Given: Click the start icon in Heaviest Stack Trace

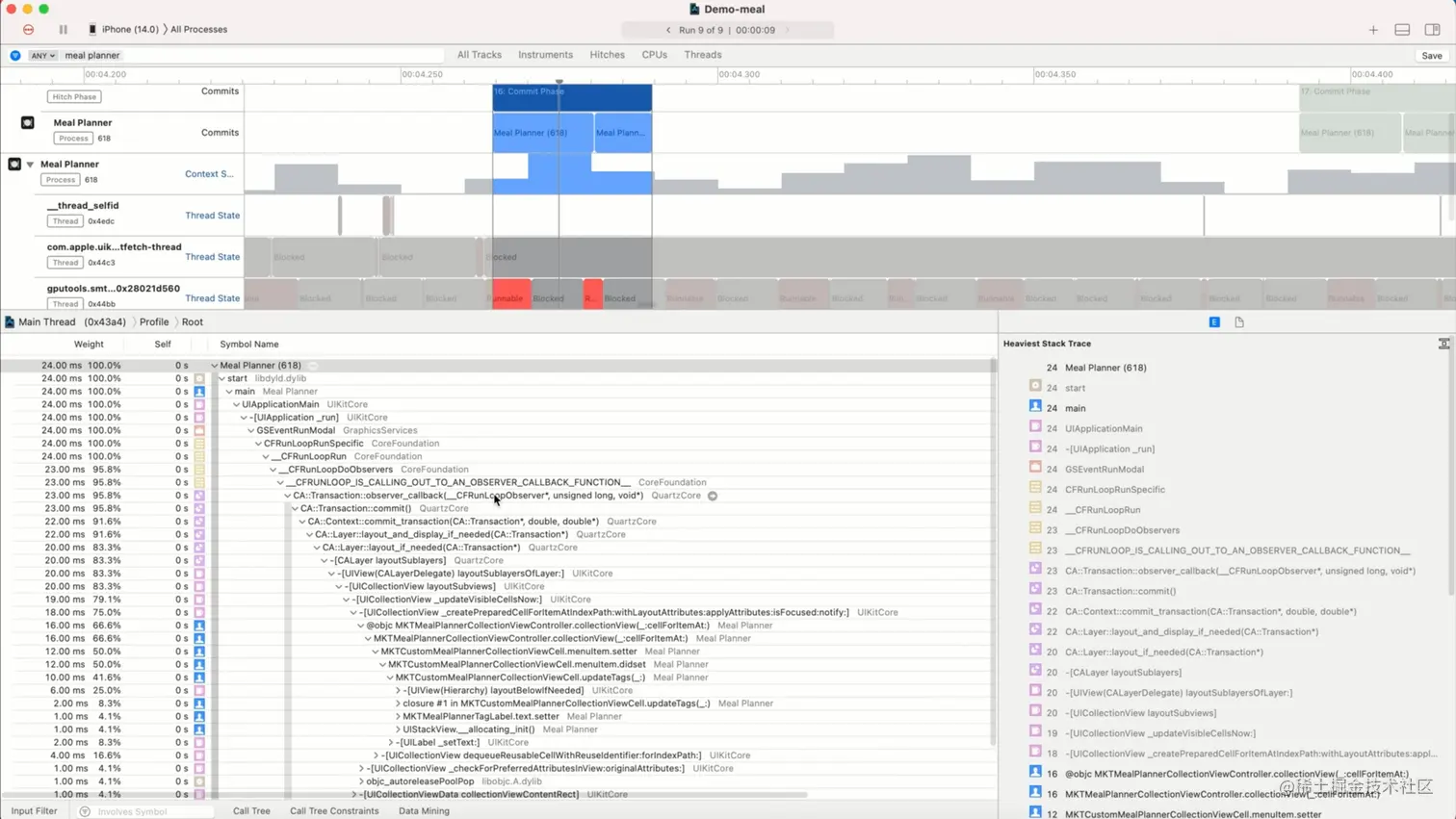Looking at the screenshot, I should click(1035, 386).
